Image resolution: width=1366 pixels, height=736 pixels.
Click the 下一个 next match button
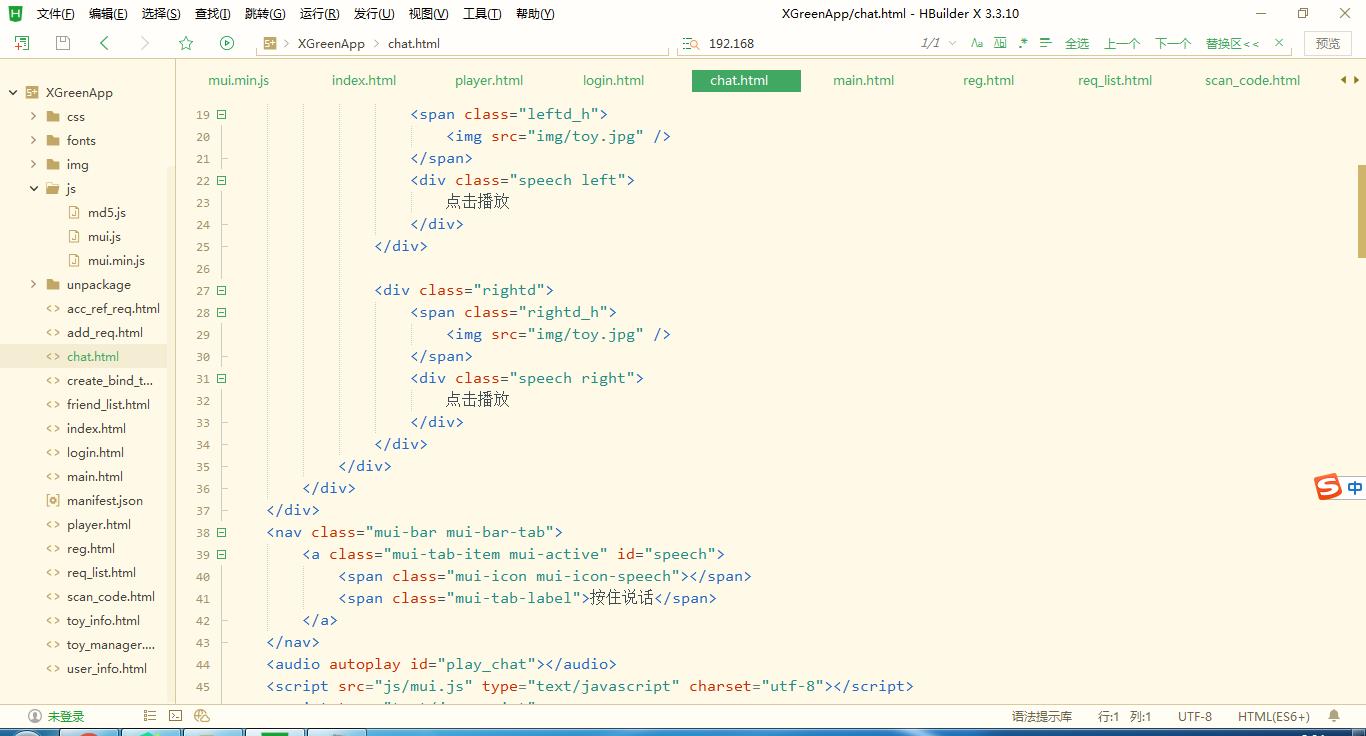pos(1173,43)
